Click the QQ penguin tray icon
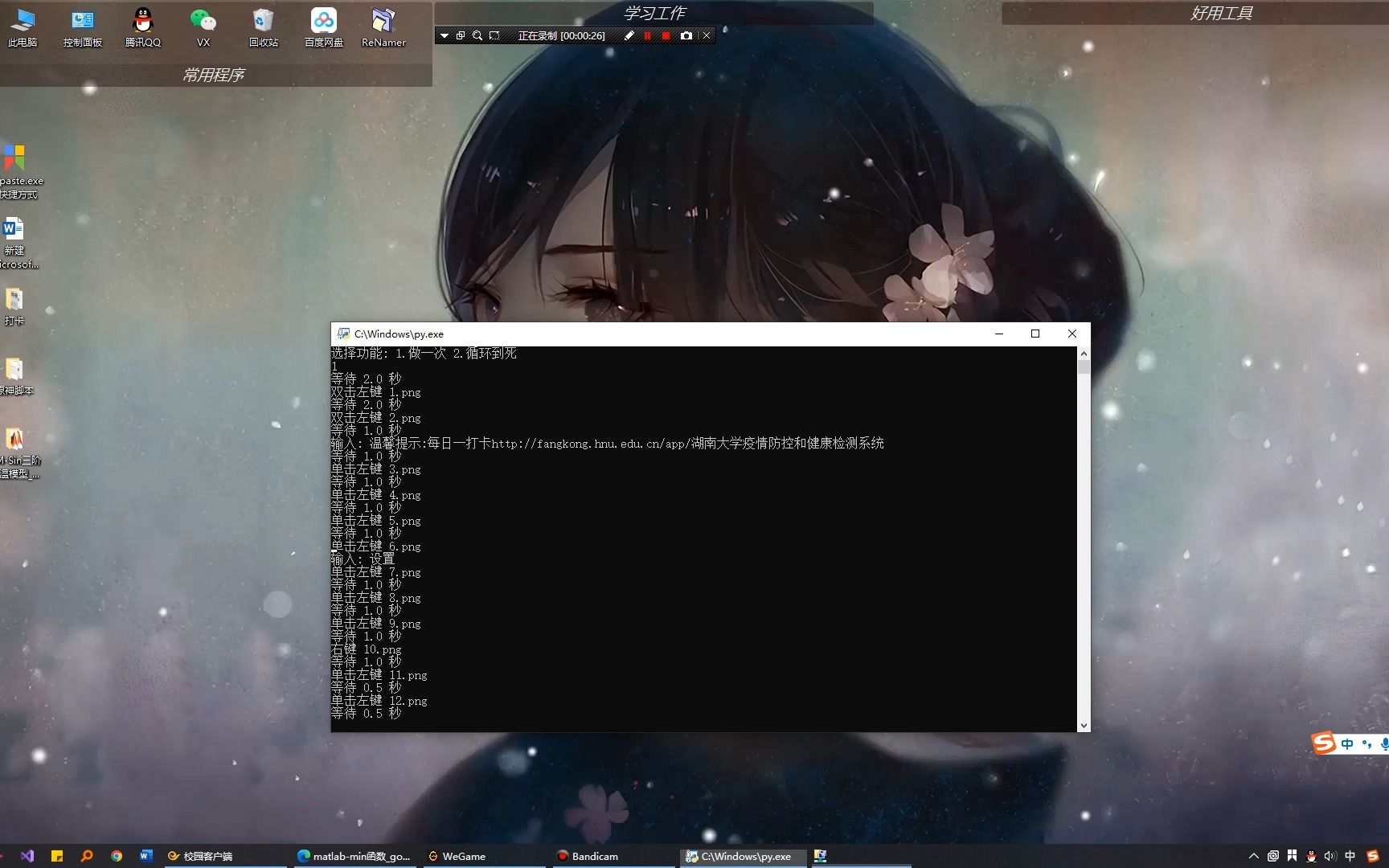1389x868 pixels. tap(1311, 856)
